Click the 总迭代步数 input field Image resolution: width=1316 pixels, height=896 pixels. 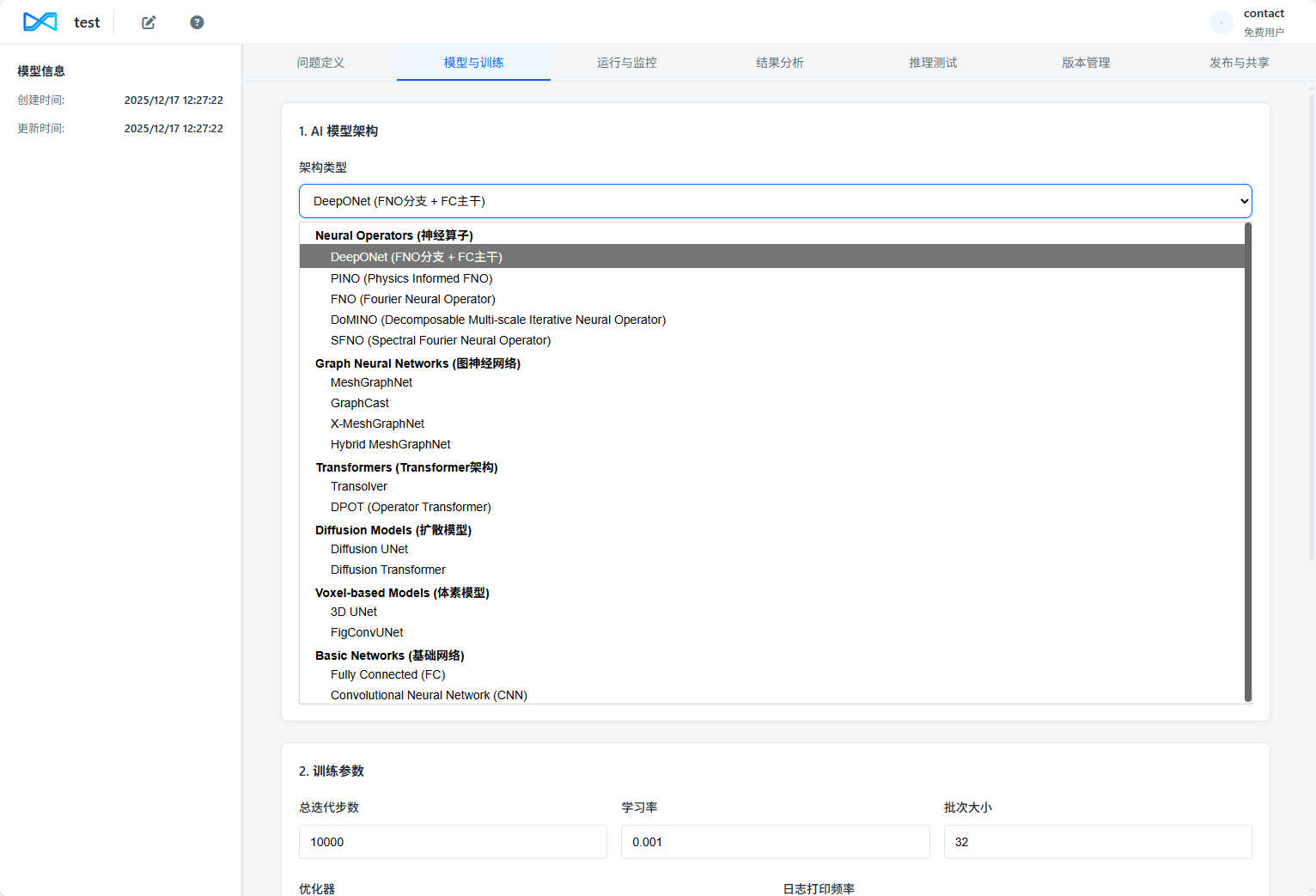click(453, 842)
